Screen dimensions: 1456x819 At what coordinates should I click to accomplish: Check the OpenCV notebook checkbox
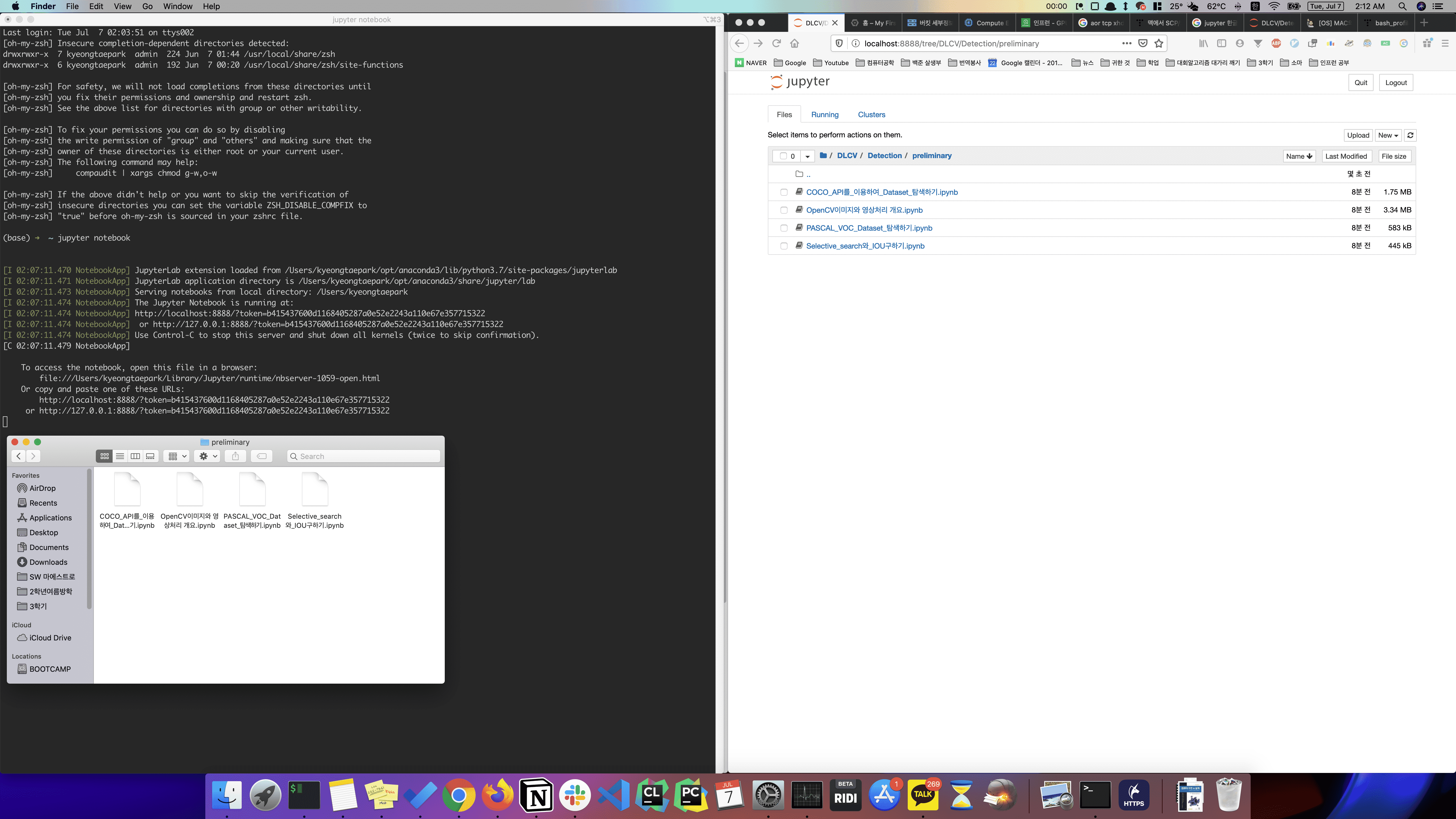[x=783, y=210]
